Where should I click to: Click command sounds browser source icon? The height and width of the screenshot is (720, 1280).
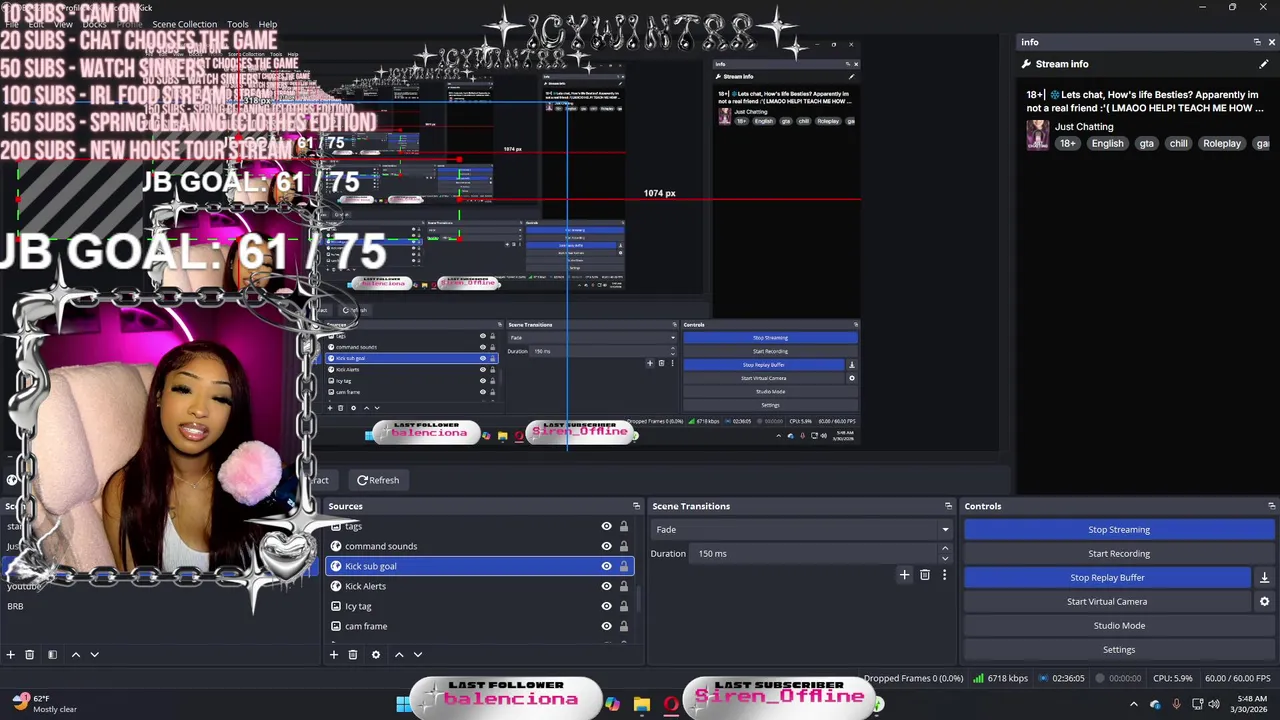click(336, 546)
